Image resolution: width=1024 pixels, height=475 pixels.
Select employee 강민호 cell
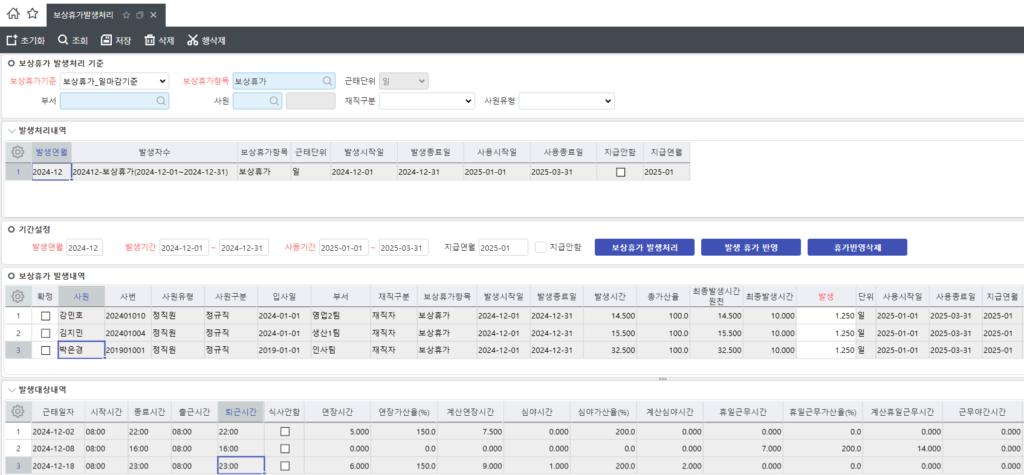(81, 316)
